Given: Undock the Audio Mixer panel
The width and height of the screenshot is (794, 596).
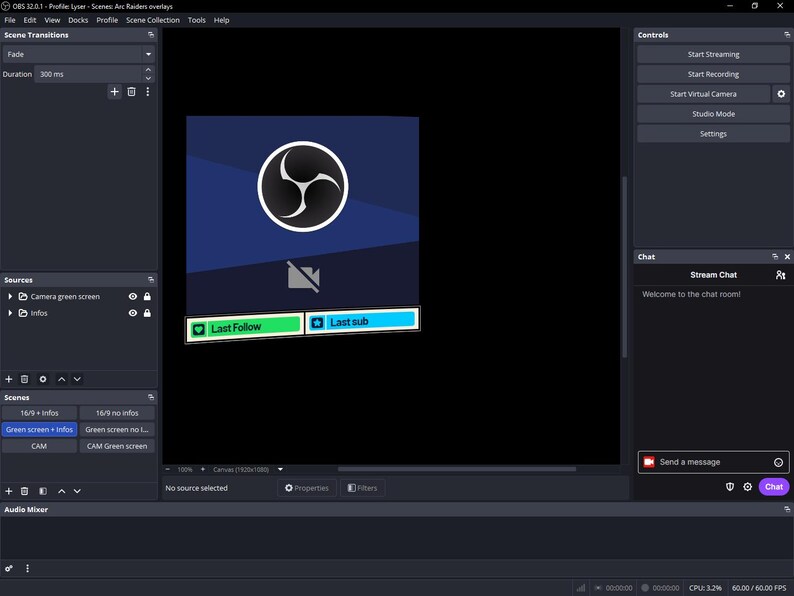Looking at the screenshot, I should coord(787,509).
